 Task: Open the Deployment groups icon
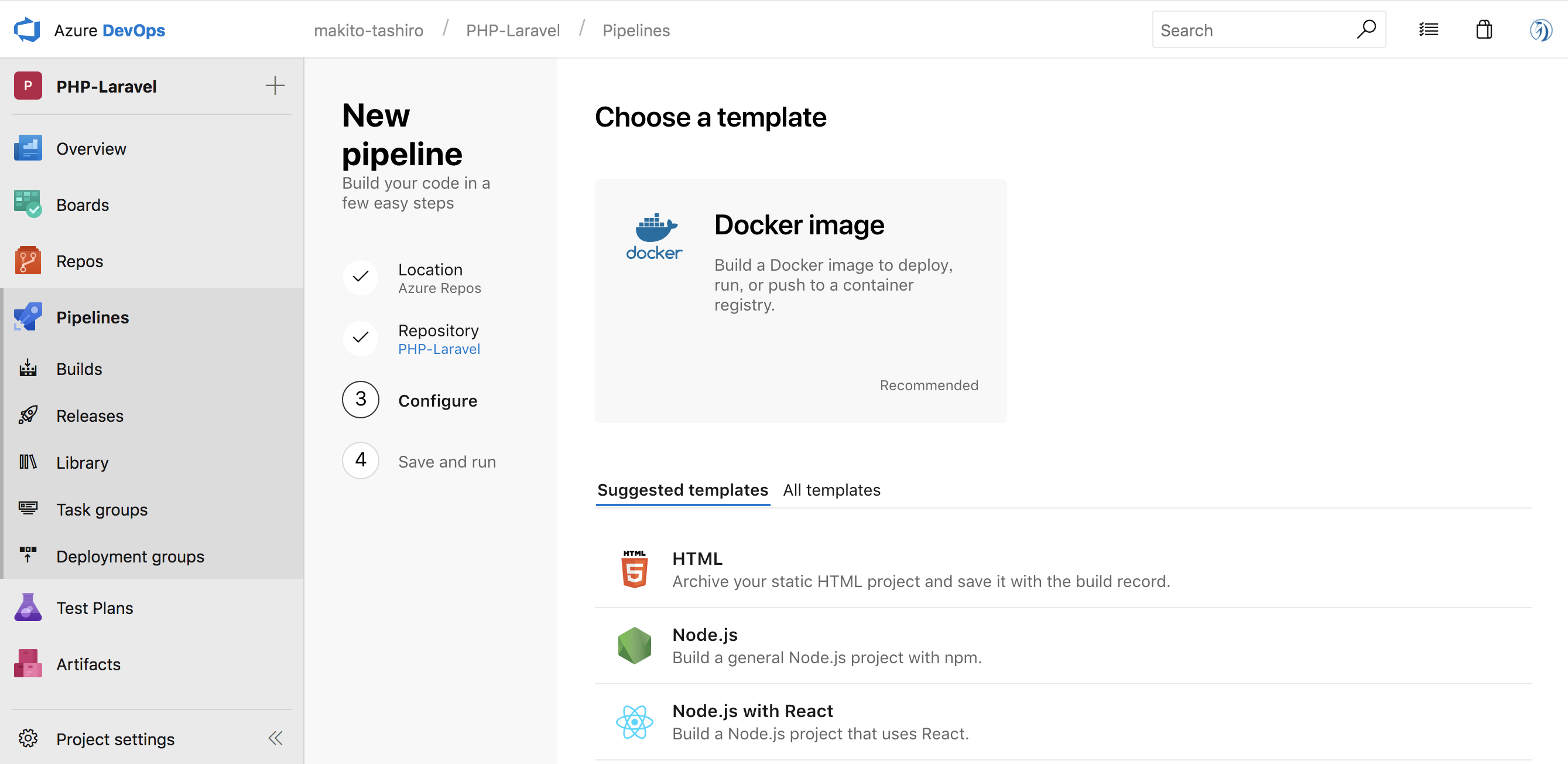click(28, 555)
